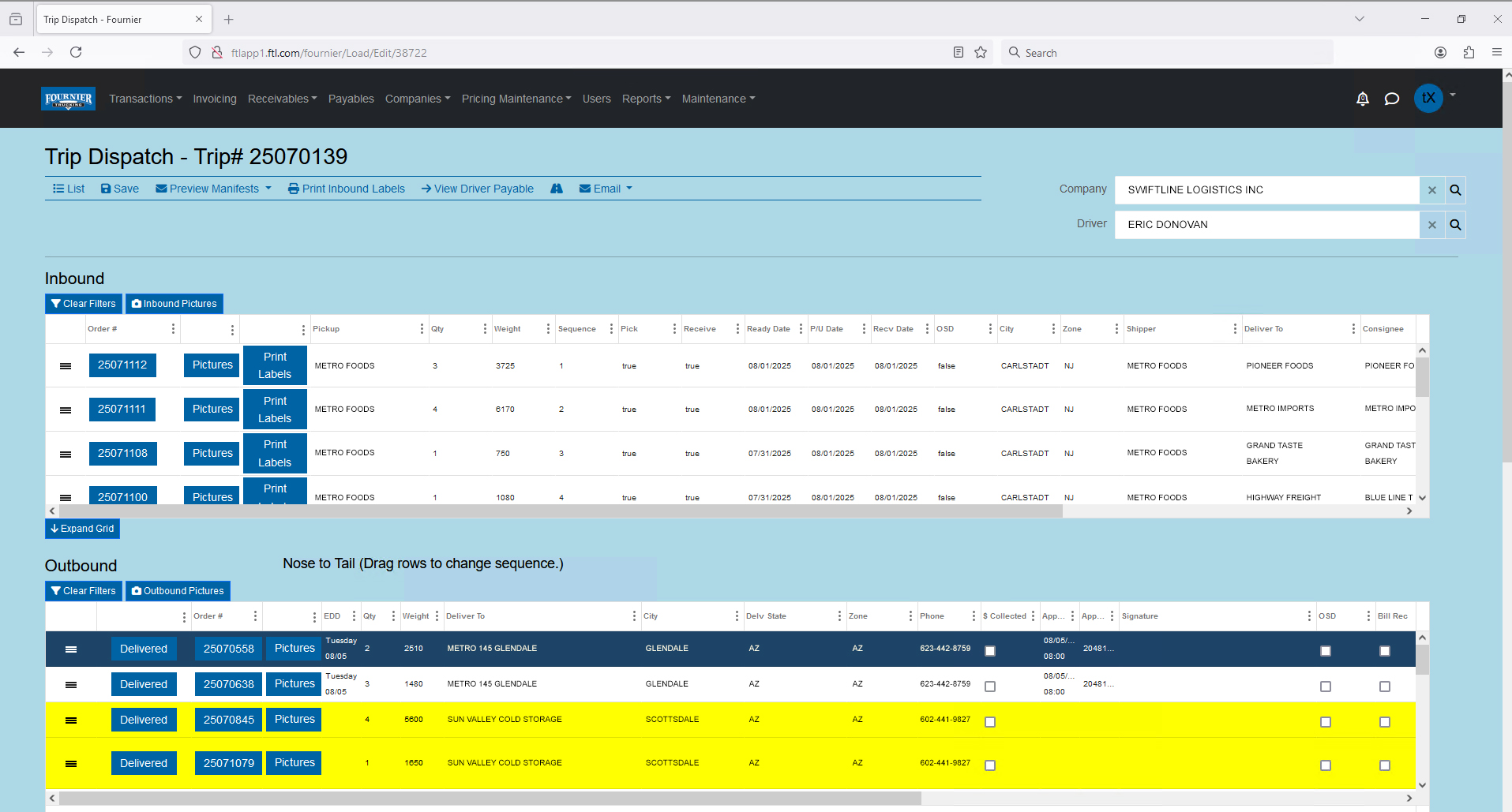This screenshot has width=1512, height=812.
Task: Clear the Company field with X
Action: pyautogui.click(x=1431, y=190)
